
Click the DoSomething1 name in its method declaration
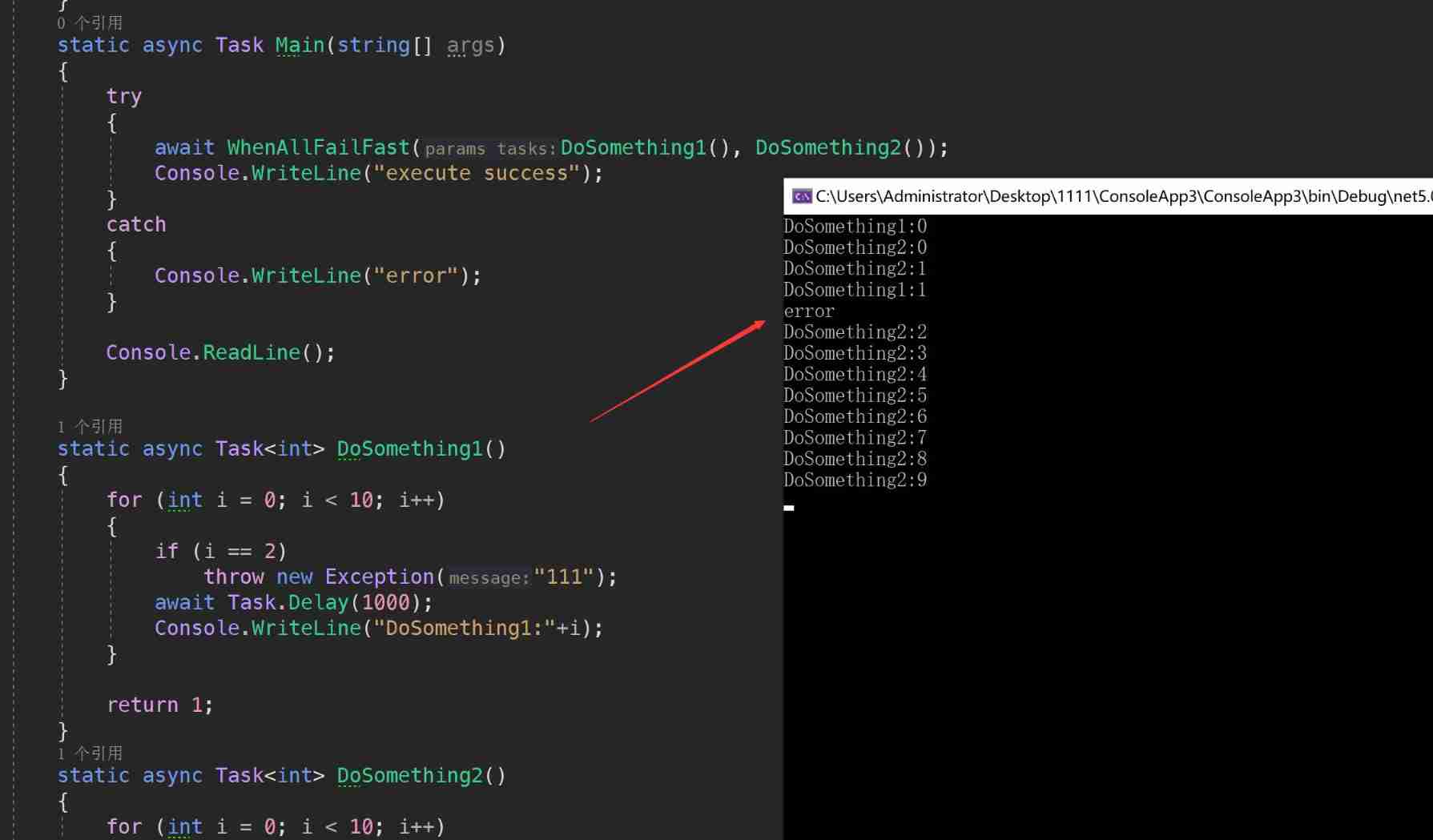409,449
